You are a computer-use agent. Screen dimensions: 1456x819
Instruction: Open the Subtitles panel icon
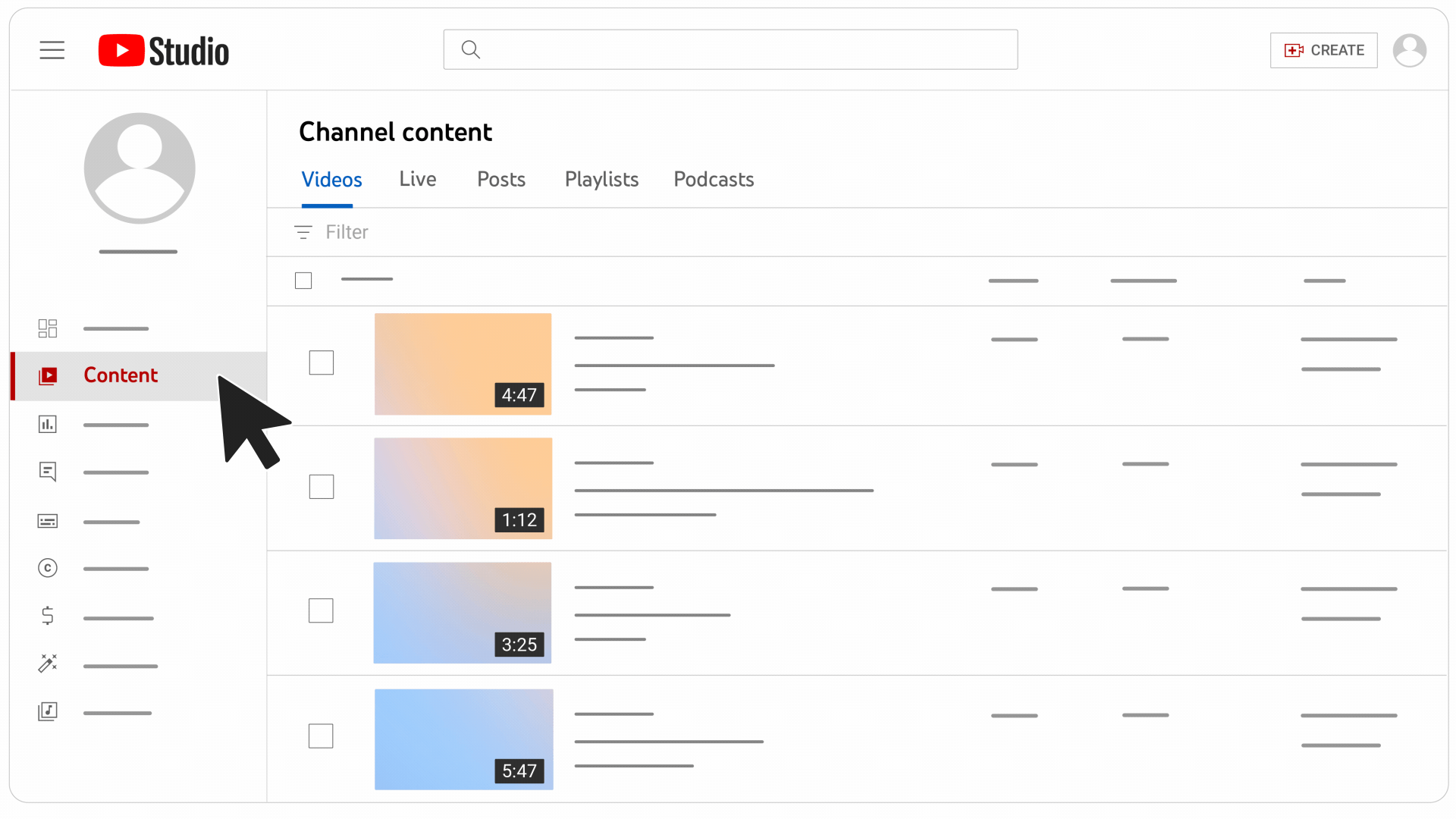point(47,520)
